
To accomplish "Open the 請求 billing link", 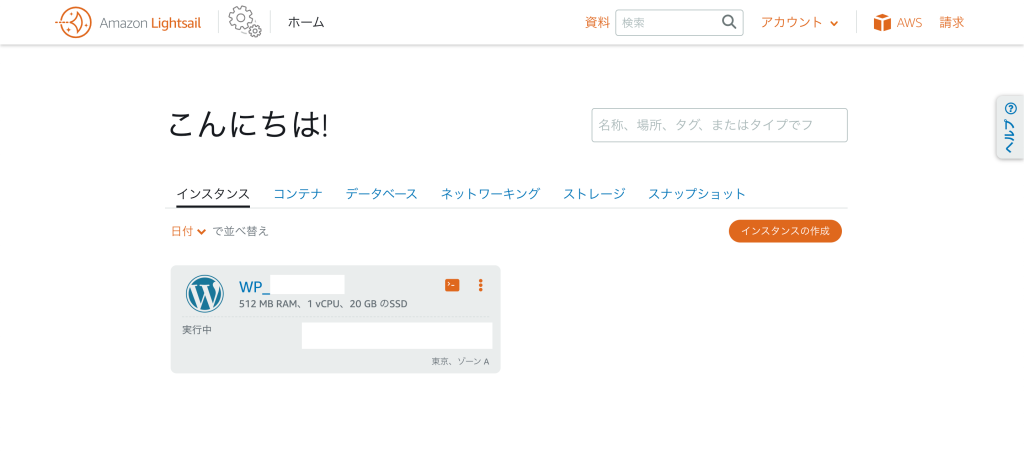I will click(952, 22).
